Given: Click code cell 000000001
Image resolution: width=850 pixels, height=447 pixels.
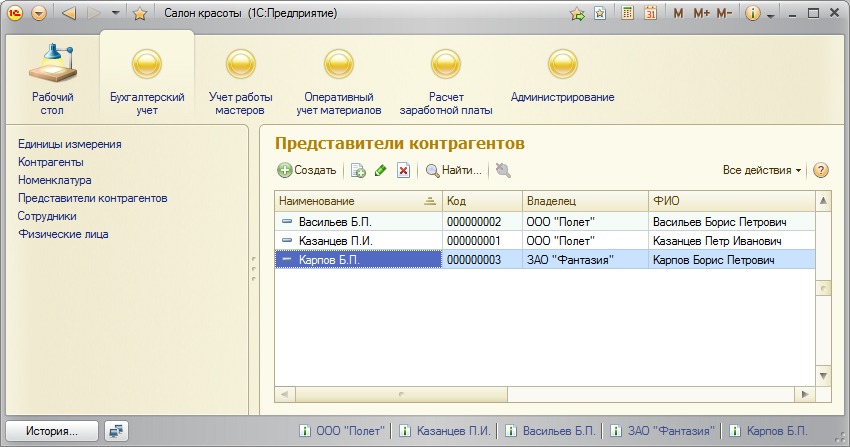Looking at the screenshot, I should click(482, 241).
